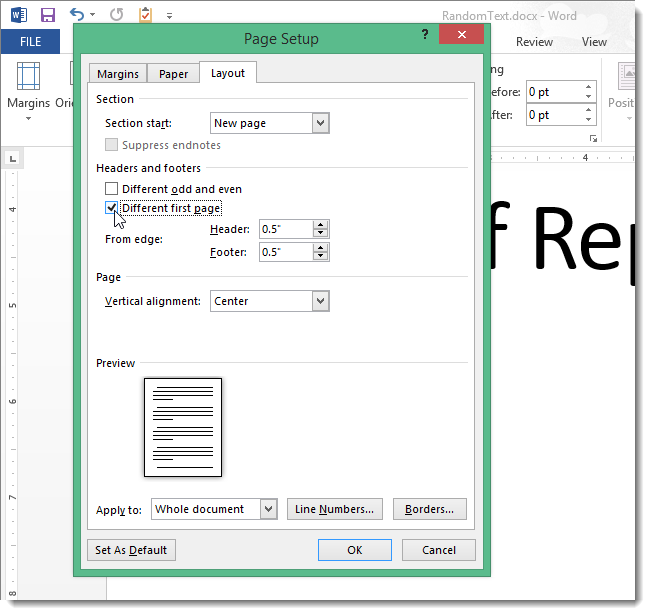
Task: Decrease the Header distance value
Action: tap(320, 233)
